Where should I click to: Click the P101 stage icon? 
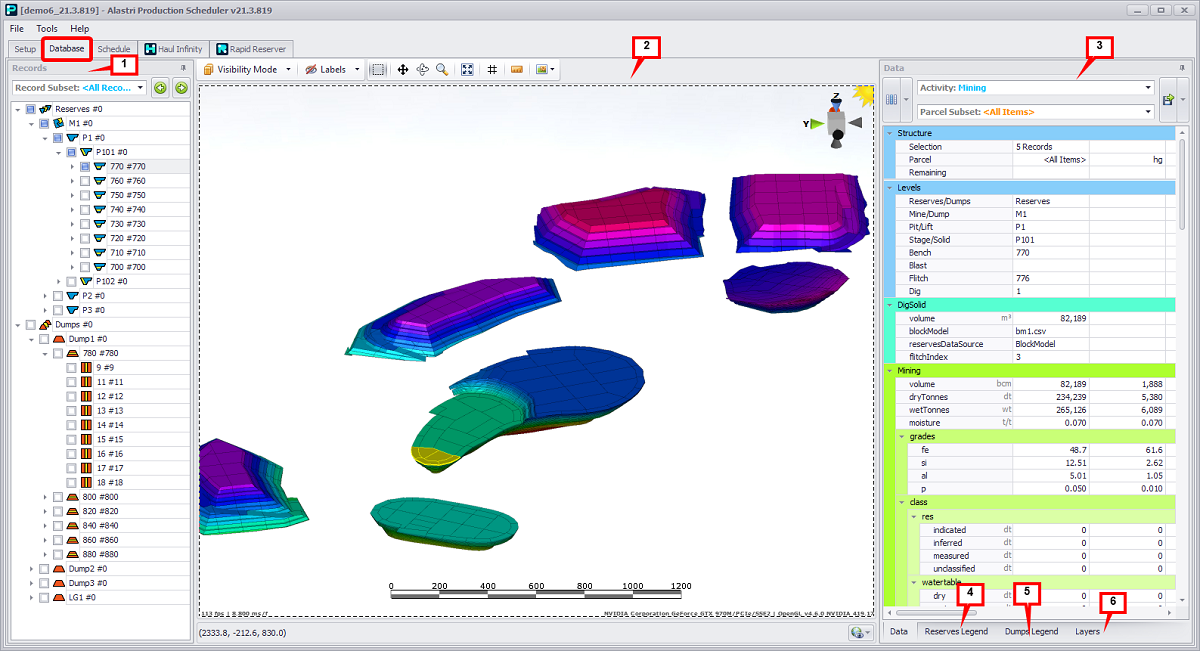(x=87, y=152)
